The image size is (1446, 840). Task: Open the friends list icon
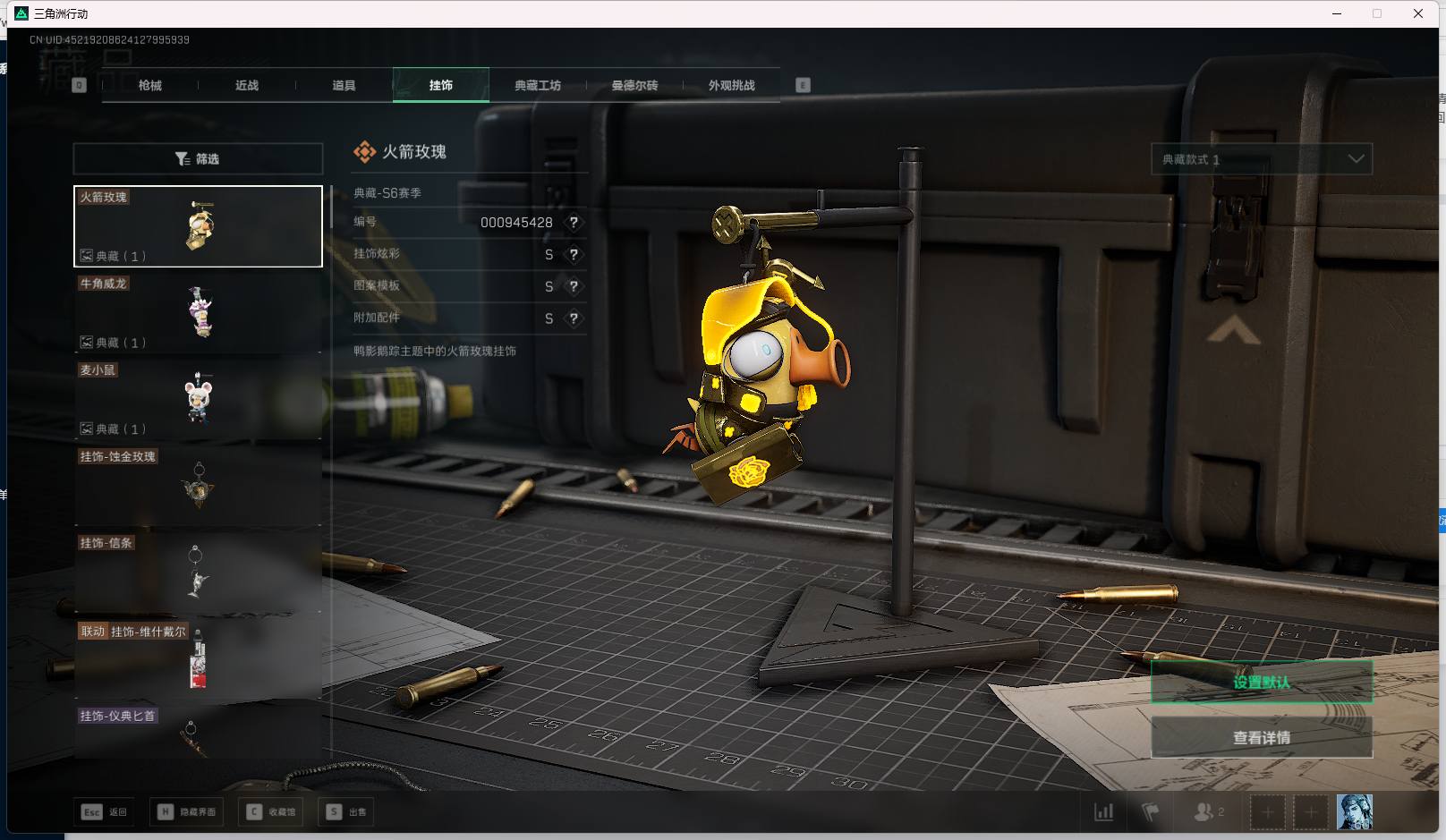1208,812
